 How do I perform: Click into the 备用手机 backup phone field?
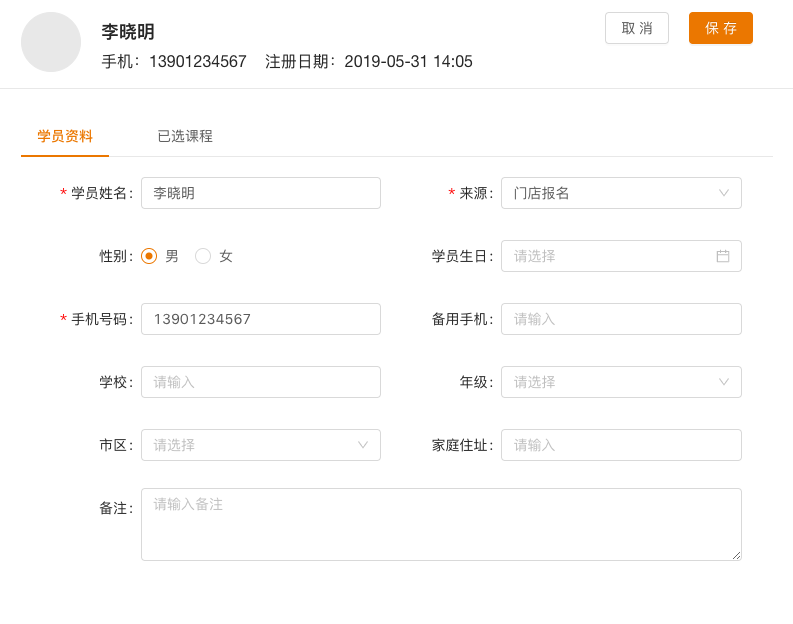620,319
